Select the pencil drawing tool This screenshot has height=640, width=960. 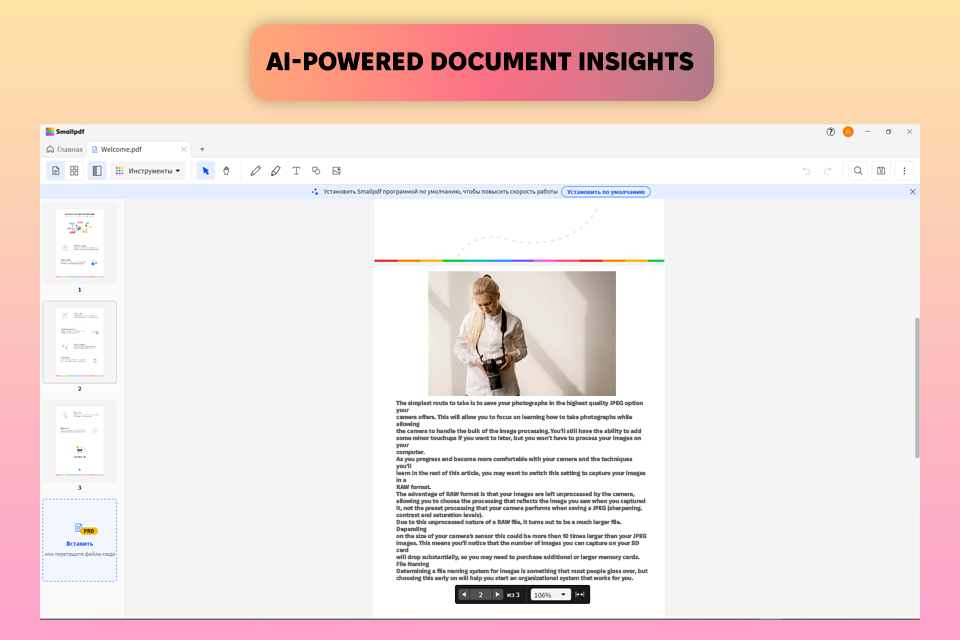[x=255, y=171]
